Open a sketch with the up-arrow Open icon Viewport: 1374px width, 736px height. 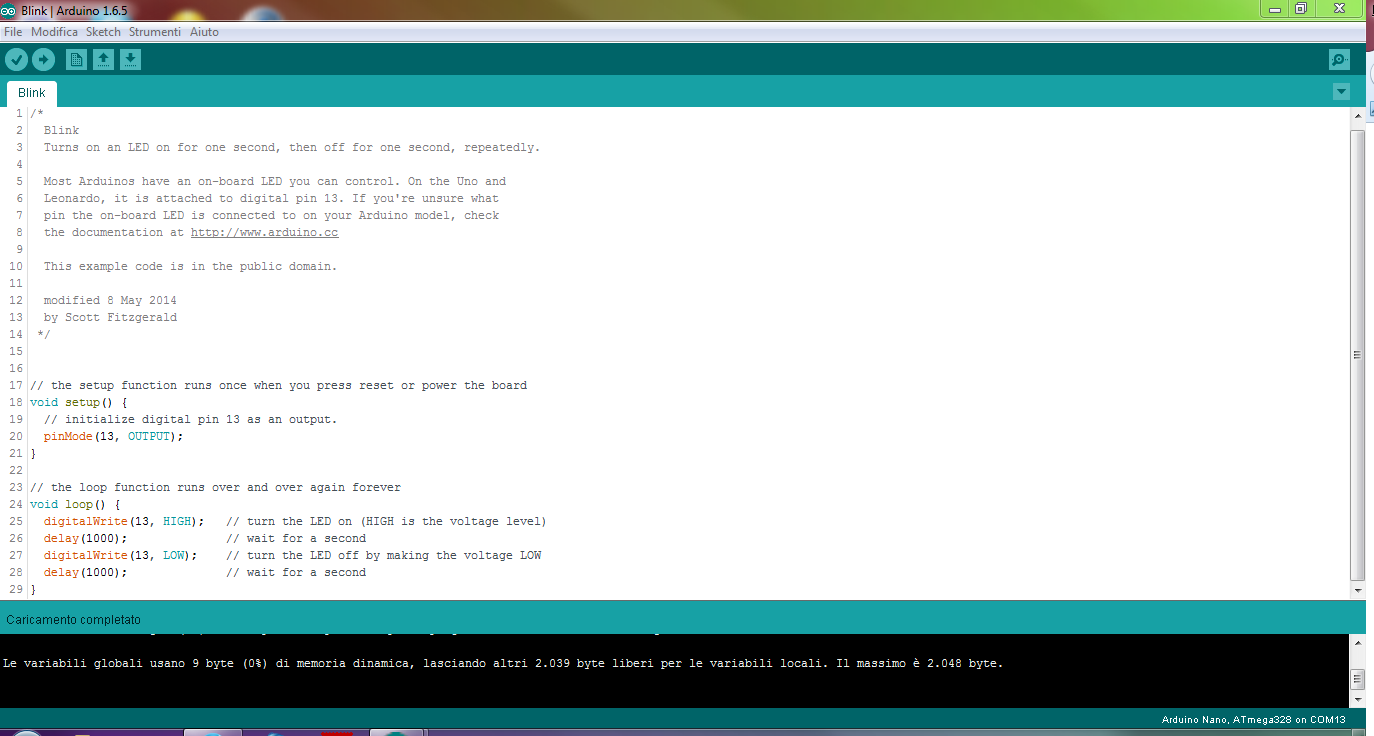click(x=103, y=60)
